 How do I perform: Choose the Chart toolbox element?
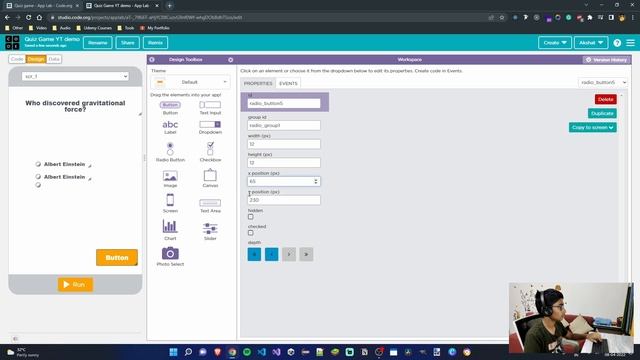(170, 230)
